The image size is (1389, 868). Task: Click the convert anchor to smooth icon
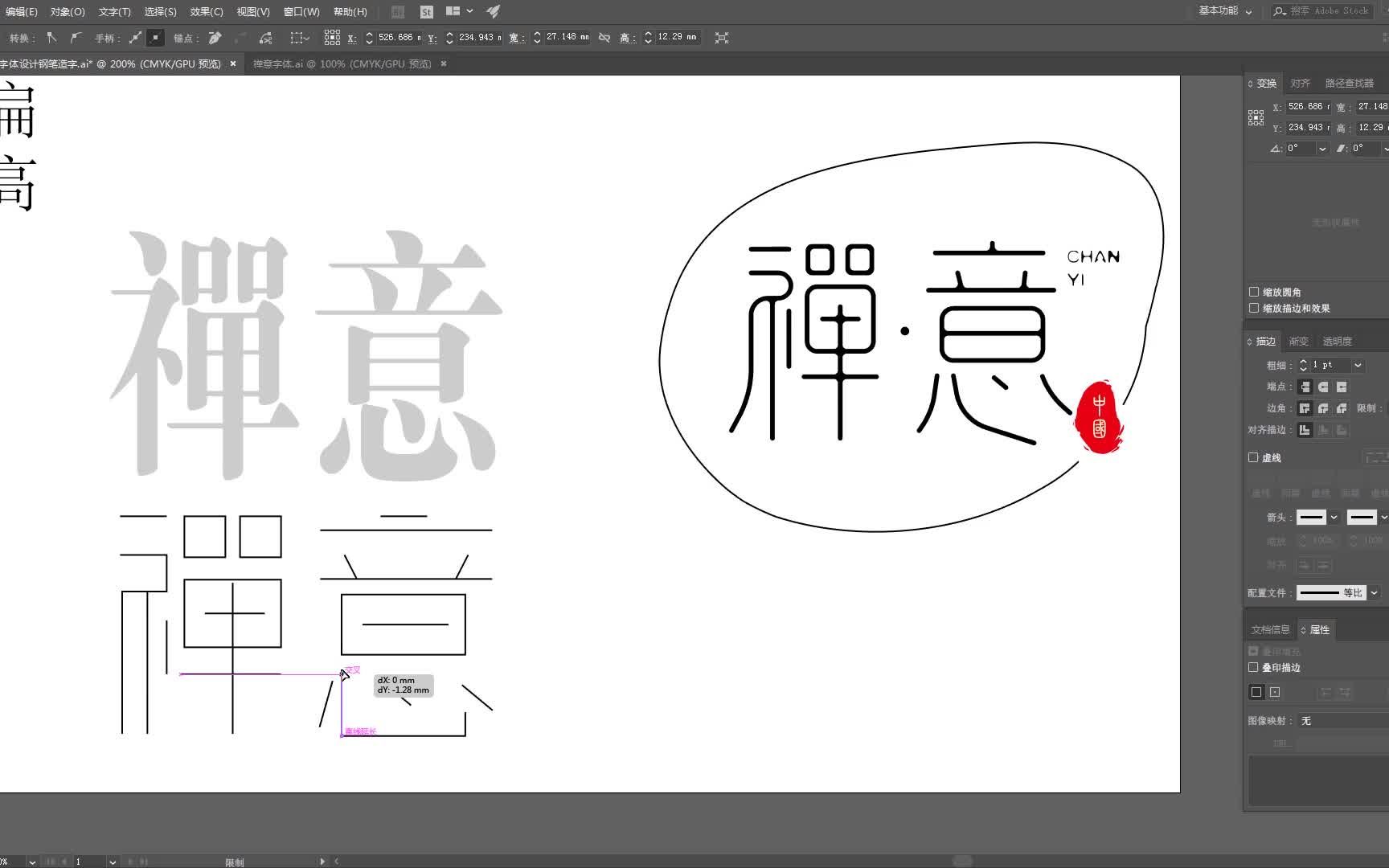[x=76, y=38]
